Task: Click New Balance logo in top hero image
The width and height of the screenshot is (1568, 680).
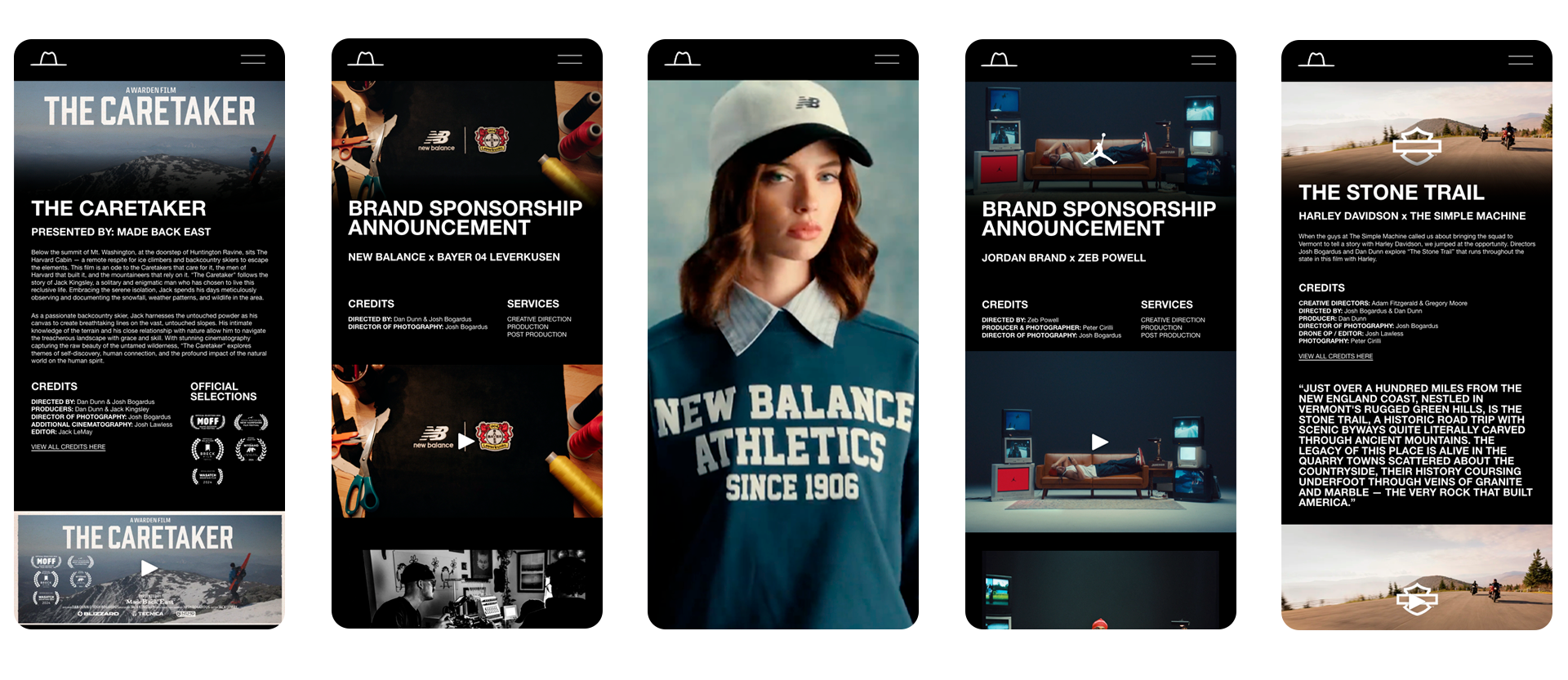Action: click(x=437, y=140)
